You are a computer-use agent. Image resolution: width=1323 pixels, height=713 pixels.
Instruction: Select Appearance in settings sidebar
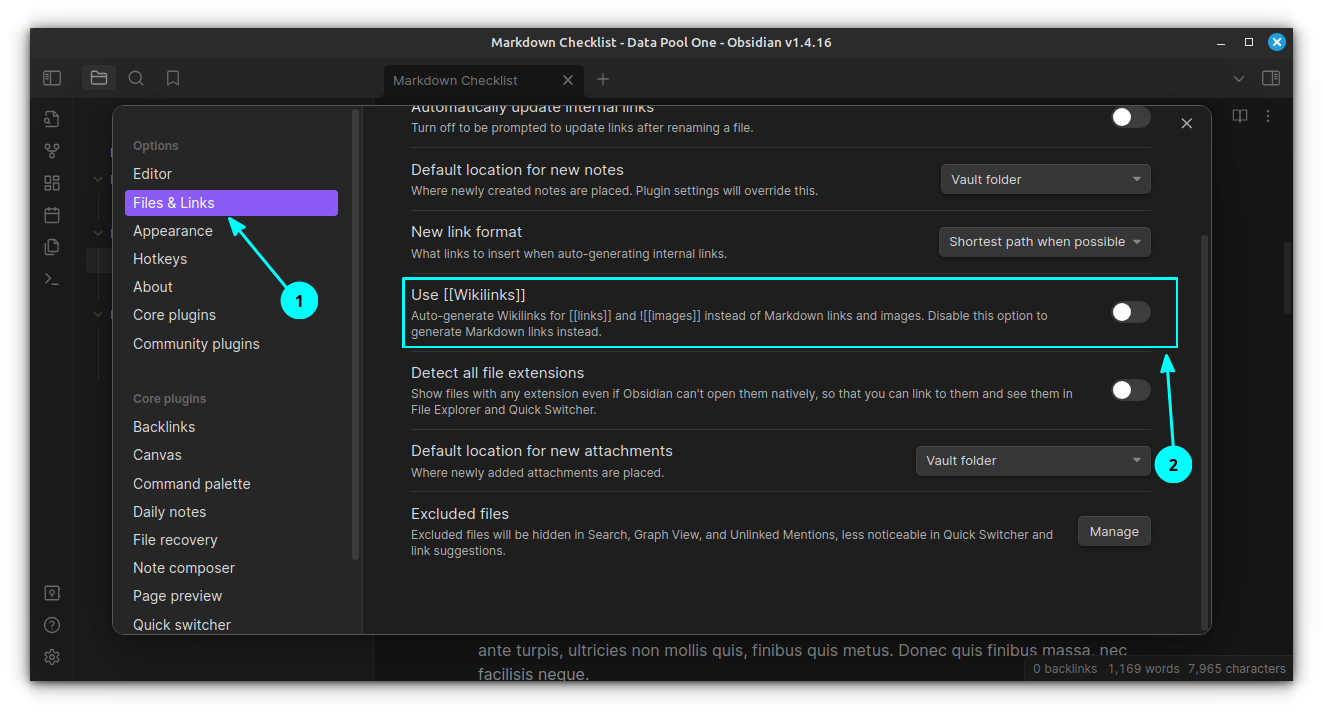(173, 231)
